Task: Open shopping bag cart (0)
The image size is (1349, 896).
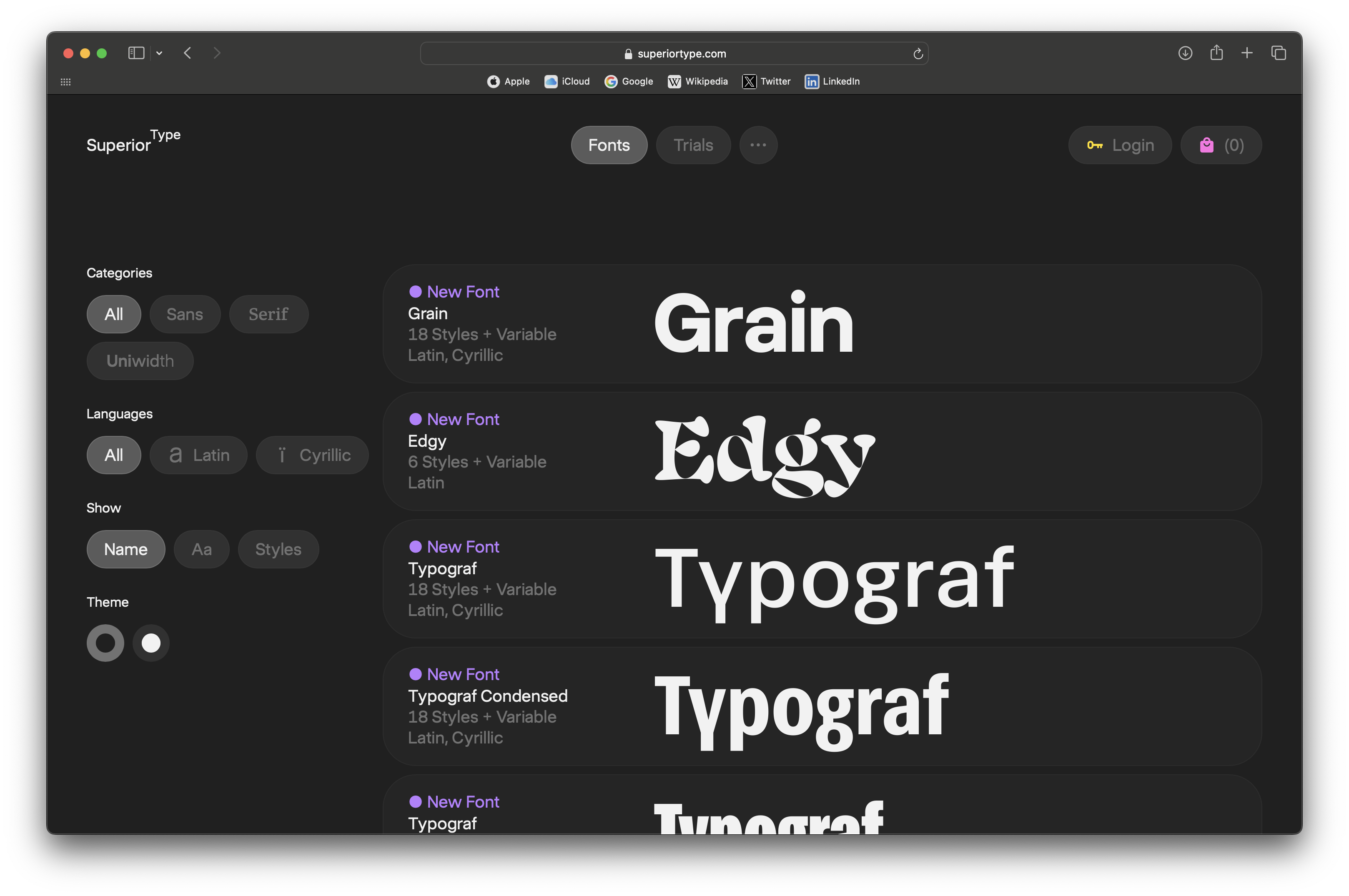Action: (1221, 145)
